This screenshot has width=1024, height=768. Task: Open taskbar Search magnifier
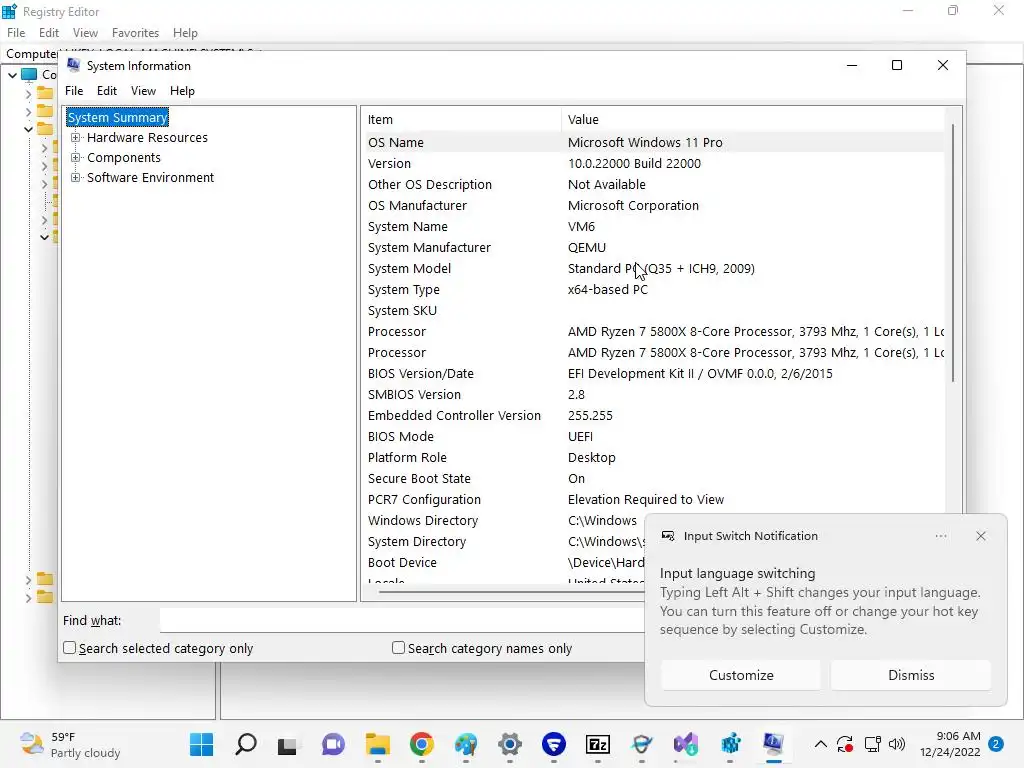pyautogui.click(x=246, y=744)
